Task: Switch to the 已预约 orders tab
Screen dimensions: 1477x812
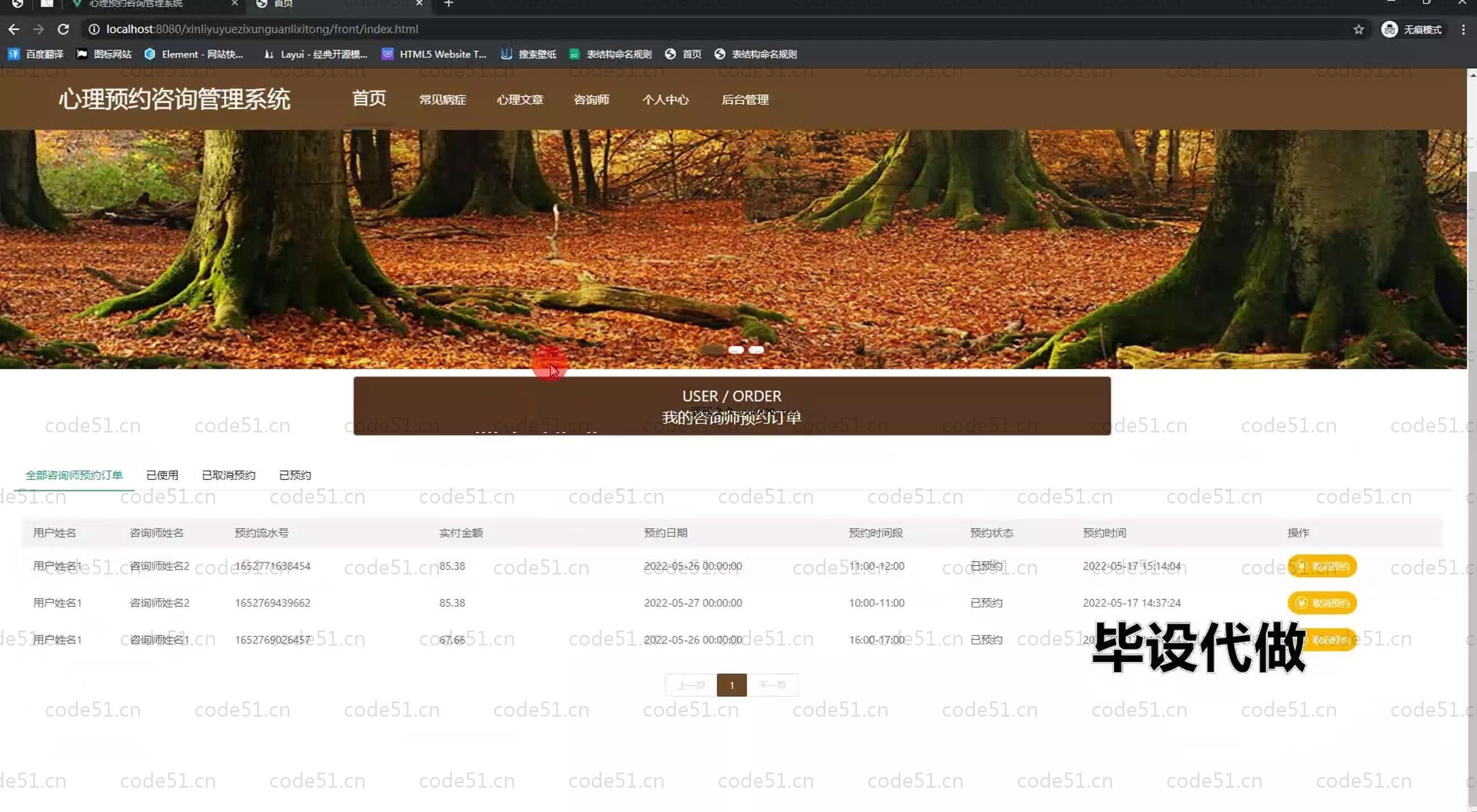Action: (x=294, y=475)
